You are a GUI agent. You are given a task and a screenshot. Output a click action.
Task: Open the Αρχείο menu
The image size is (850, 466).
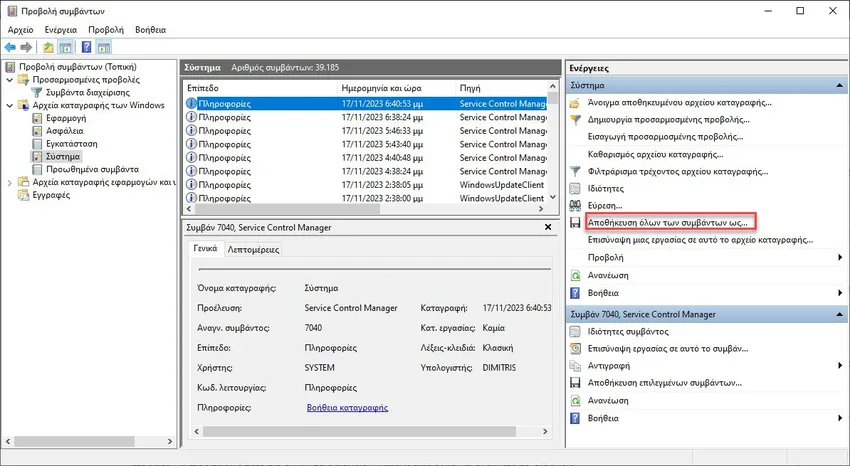click(21, 30)
